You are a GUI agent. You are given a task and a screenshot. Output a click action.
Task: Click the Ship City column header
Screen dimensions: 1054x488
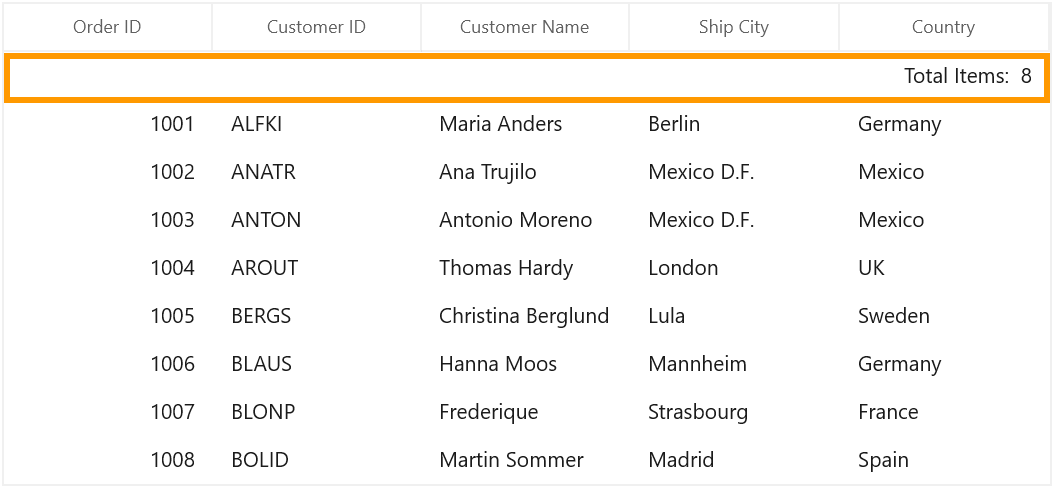pyautogui.click(x=734, y=27)
